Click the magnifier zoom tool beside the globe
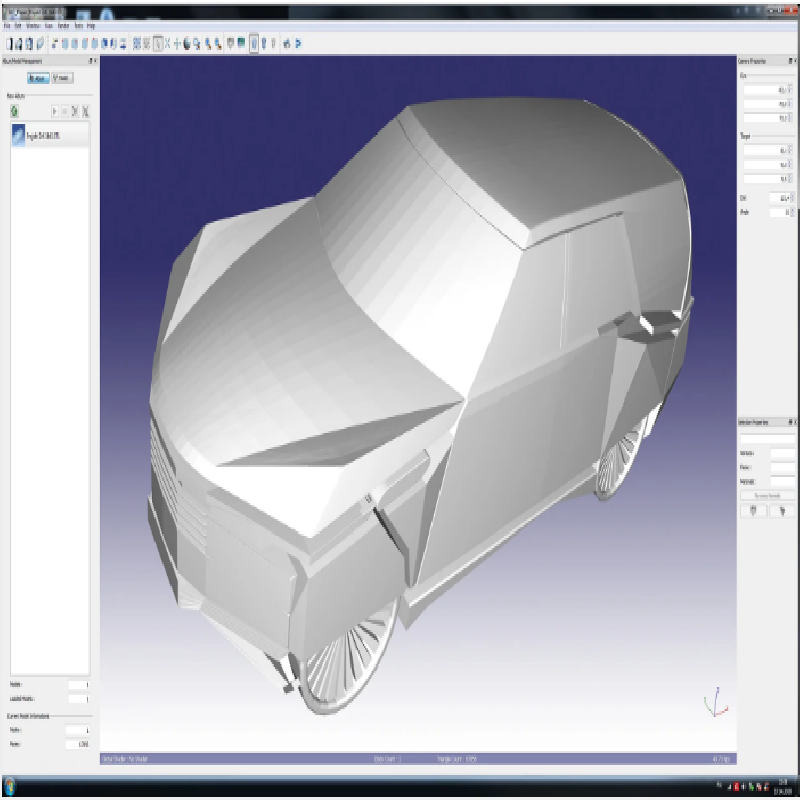 pos(199,43)
